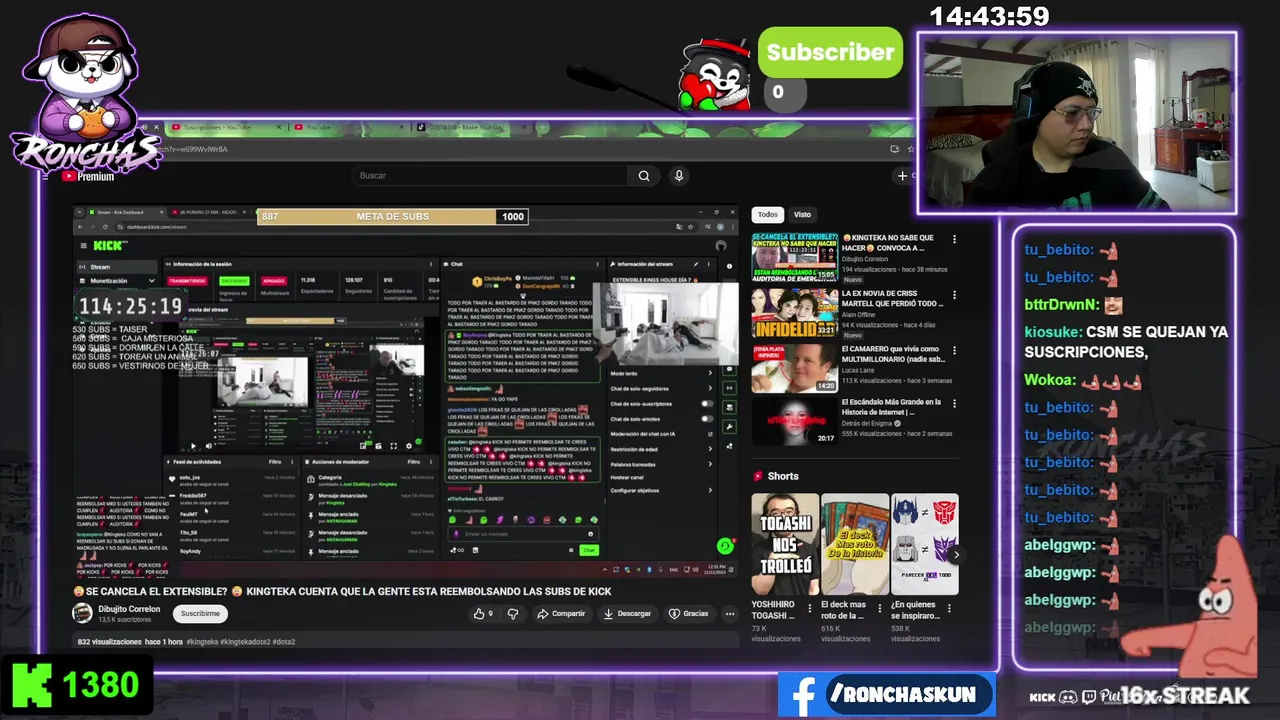Select the Visto filter chip
The height and width of the screenshot is (720, 1280).
click(802, 214)
